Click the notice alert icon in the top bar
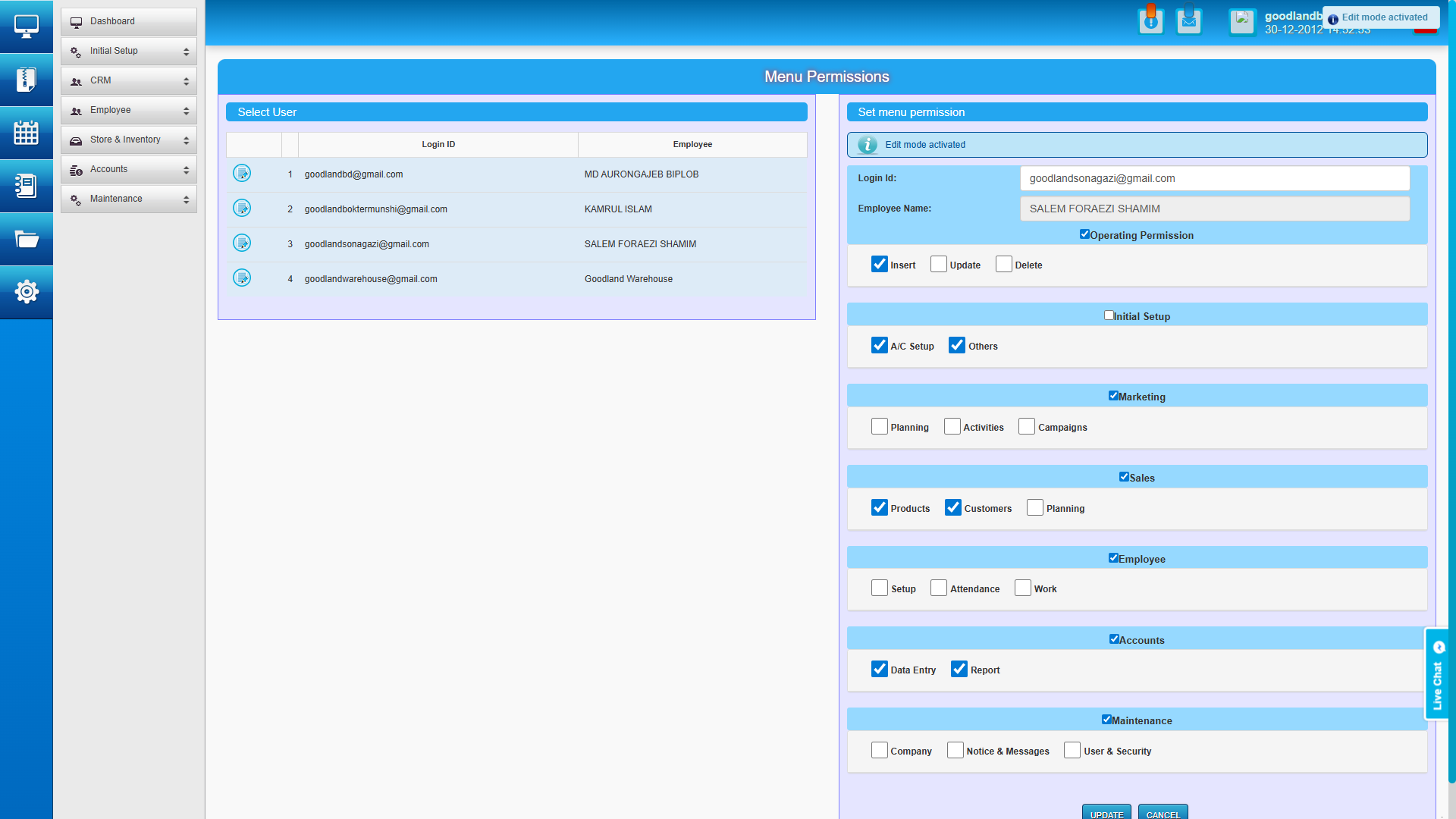The image size is (1456, 819). (1151, 20)
